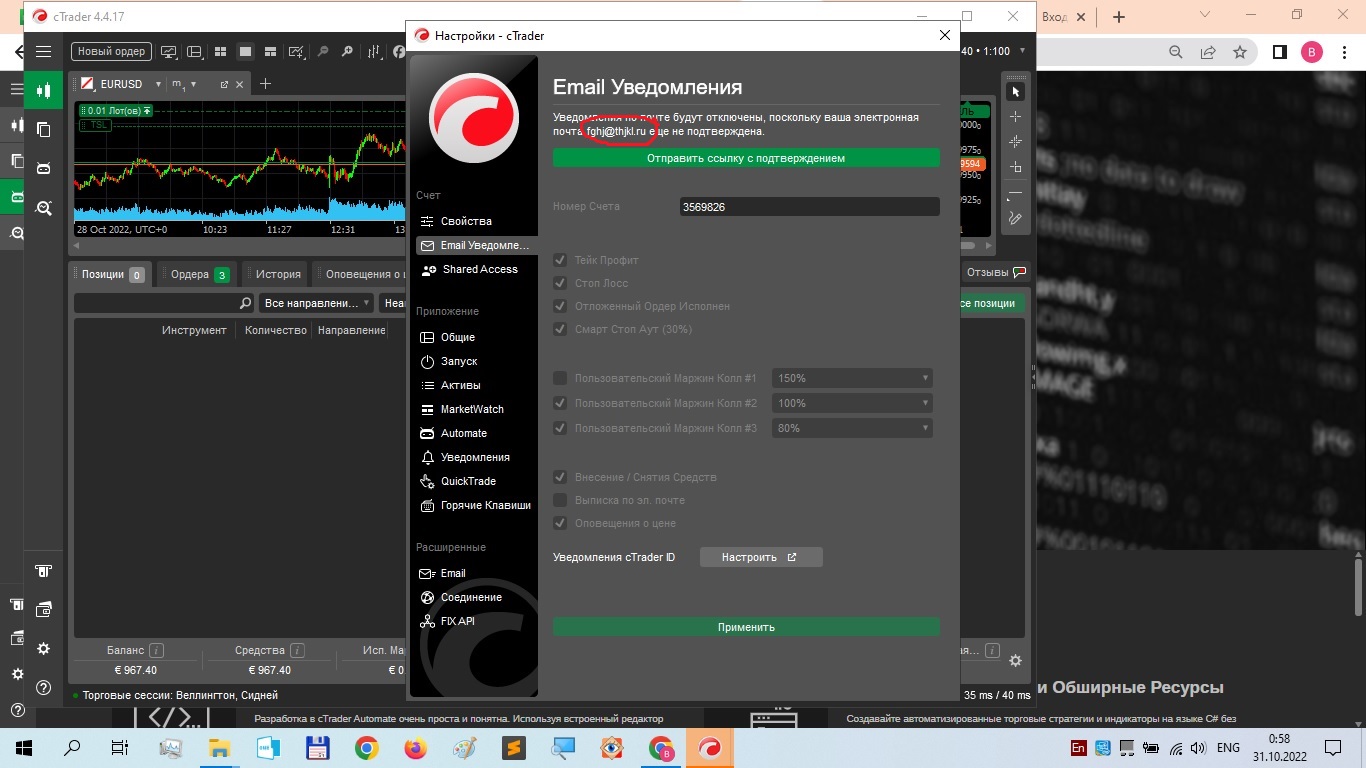Open the 150% margin call dropdown
1366x768 pixels.
point(852,378)
